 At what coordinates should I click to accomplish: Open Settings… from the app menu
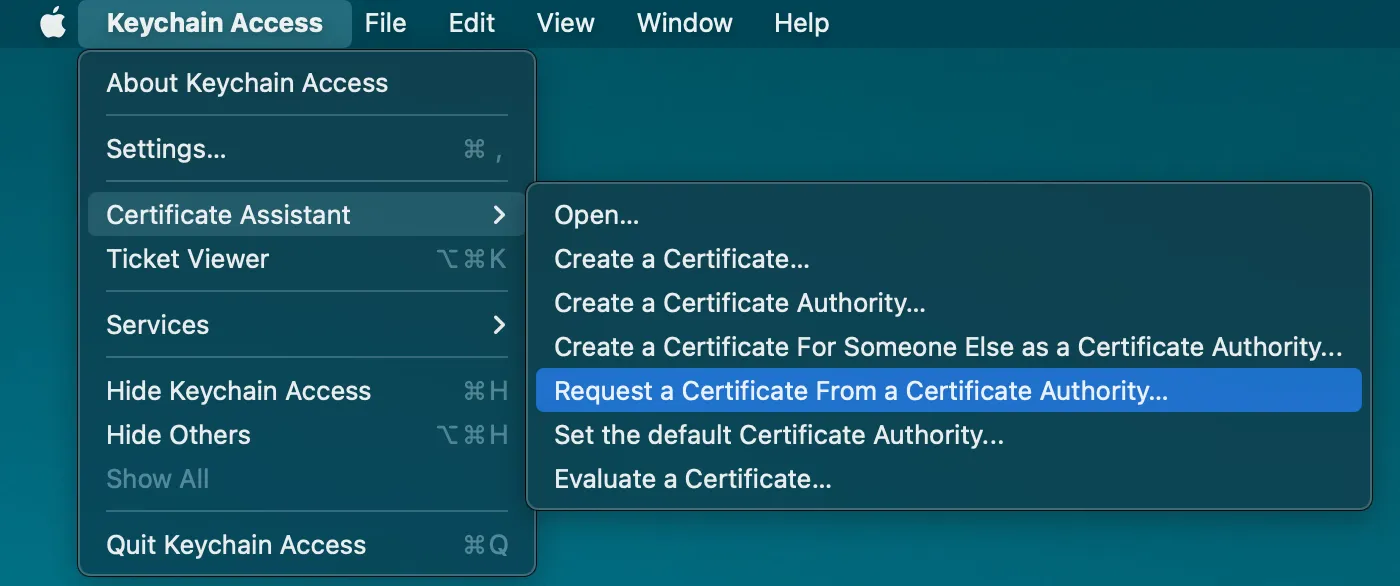[x=307, y=149]
